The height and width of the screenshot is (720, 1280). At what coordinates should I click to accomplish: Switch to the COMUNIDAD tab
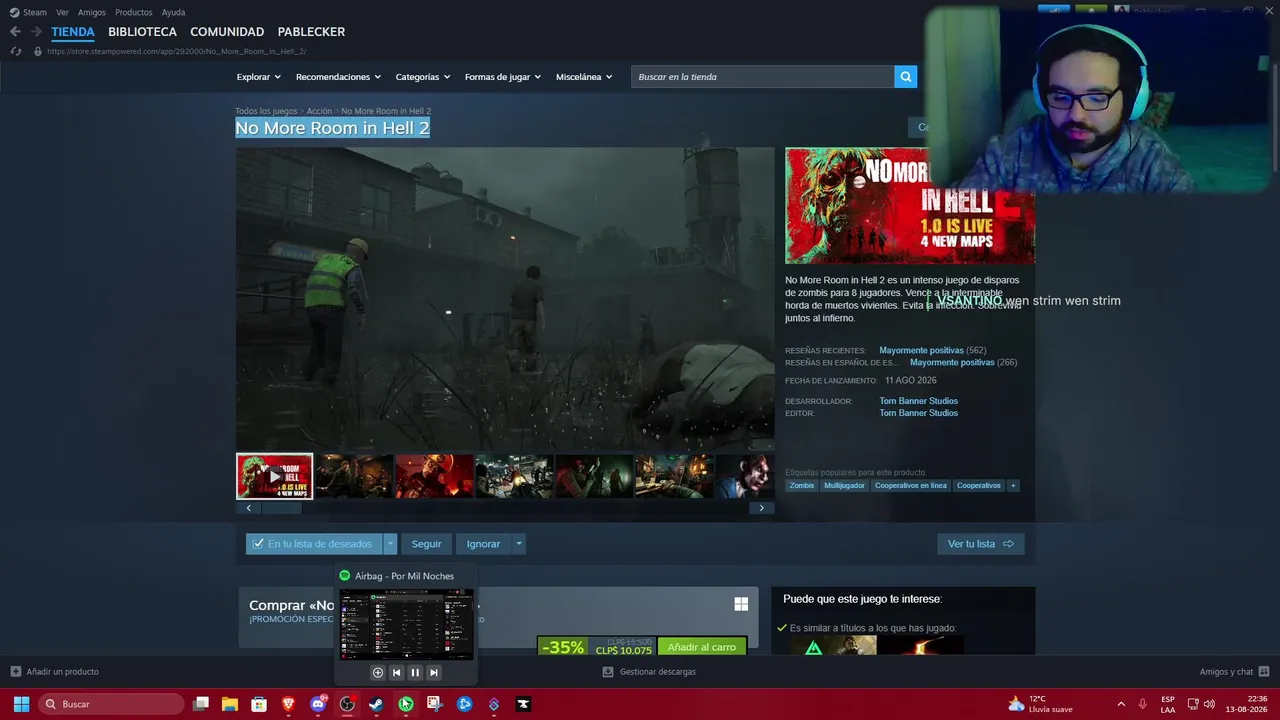(227, 32)
